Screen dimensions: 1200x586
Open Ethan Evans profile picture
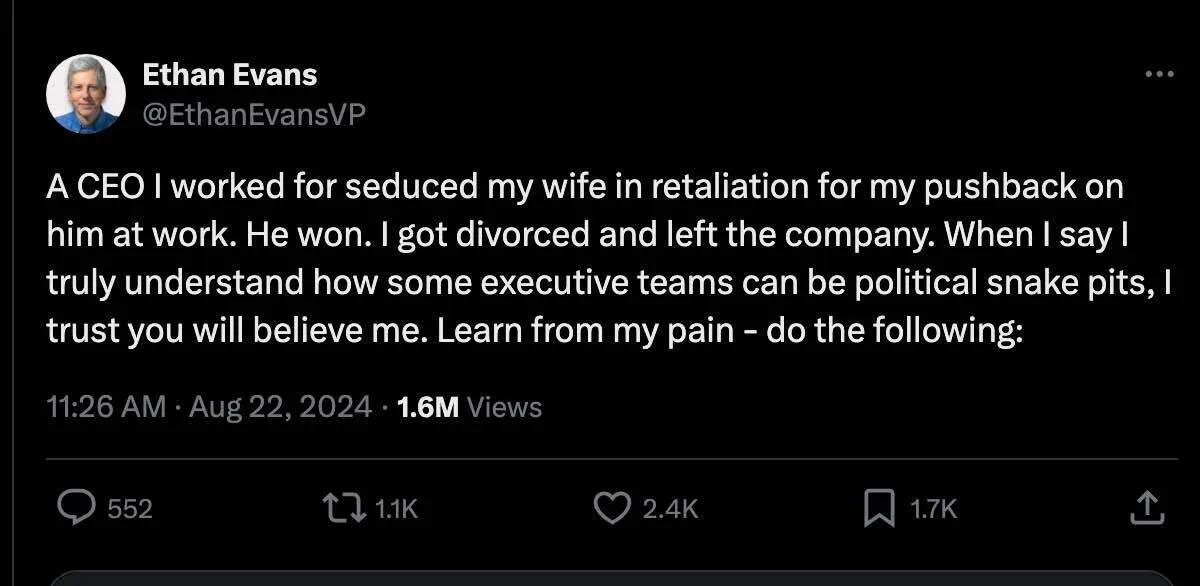pyautogui.click(x=85, y=94)
